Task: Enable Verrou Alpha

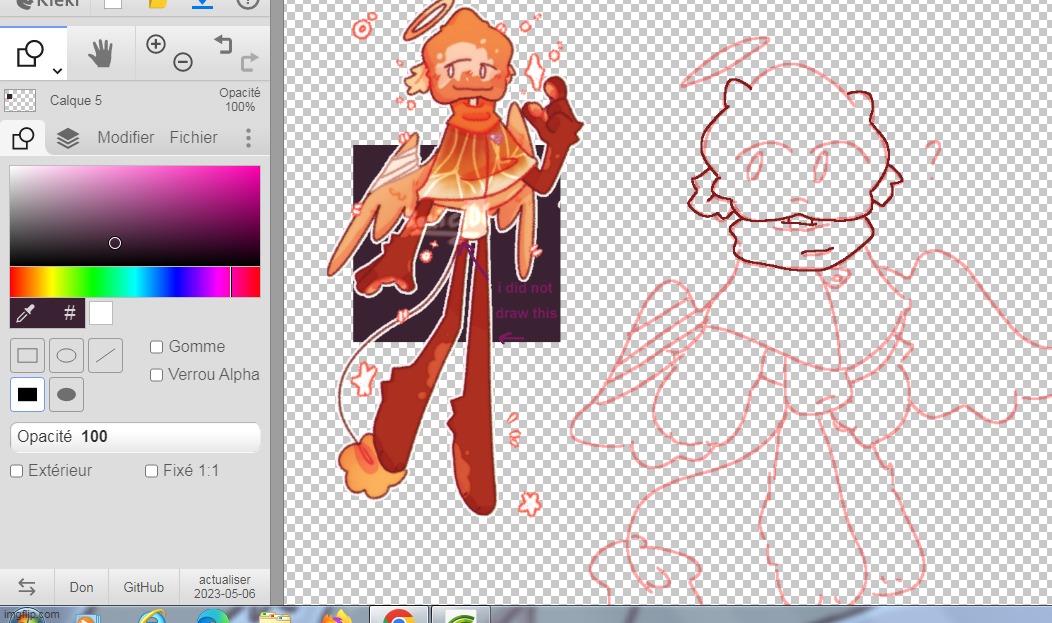Action: (x=156, y=374)
